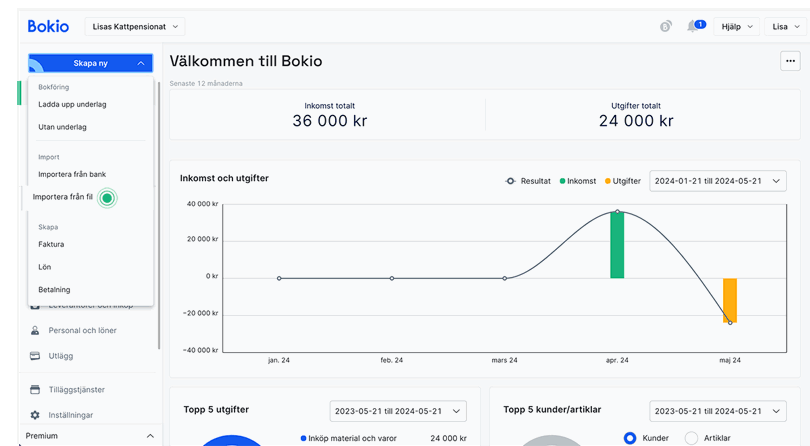Open the notifications bell
810x446 pixels.
click(x=692, y=26)
